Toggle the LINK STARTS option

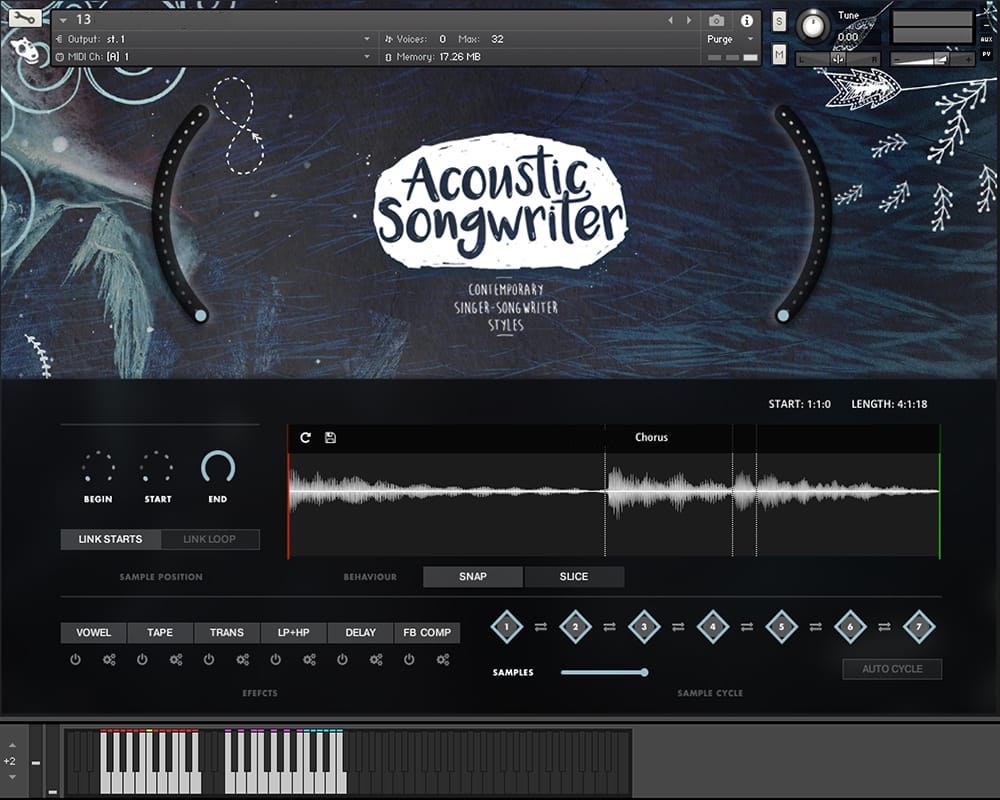point(110,539)
